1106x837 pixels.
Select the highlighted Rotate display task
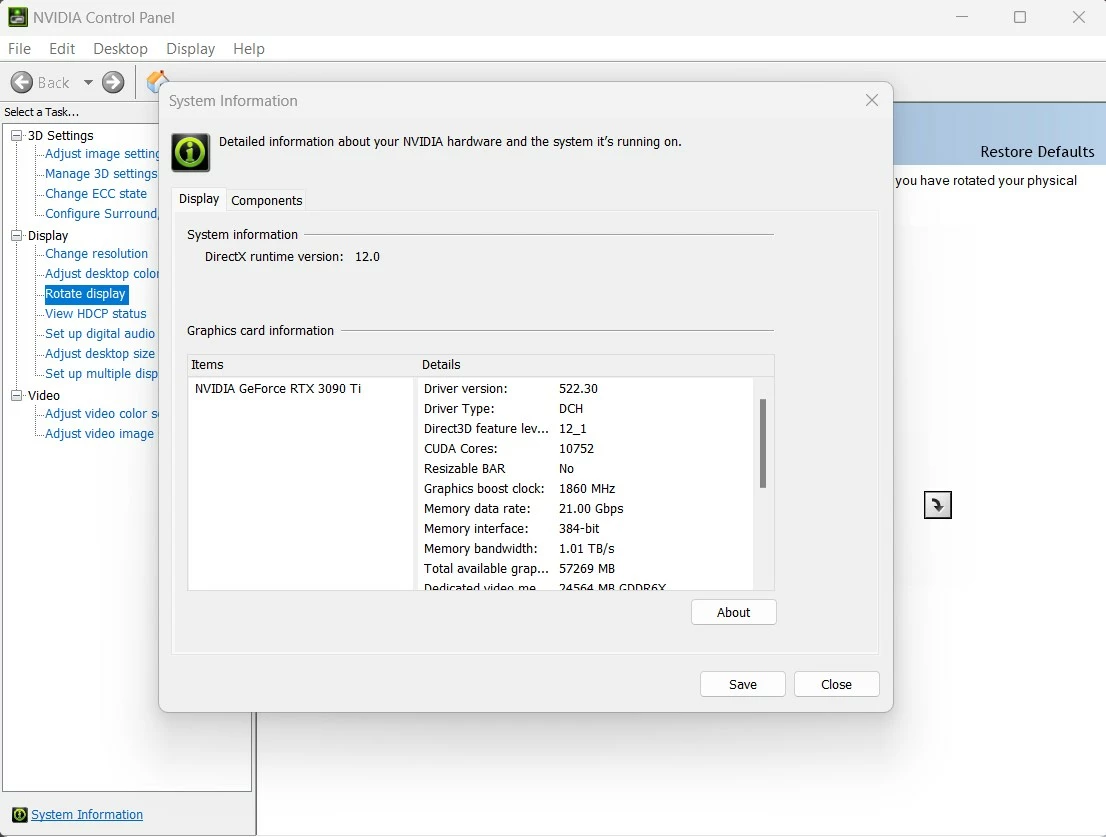[x=85, y=293]
